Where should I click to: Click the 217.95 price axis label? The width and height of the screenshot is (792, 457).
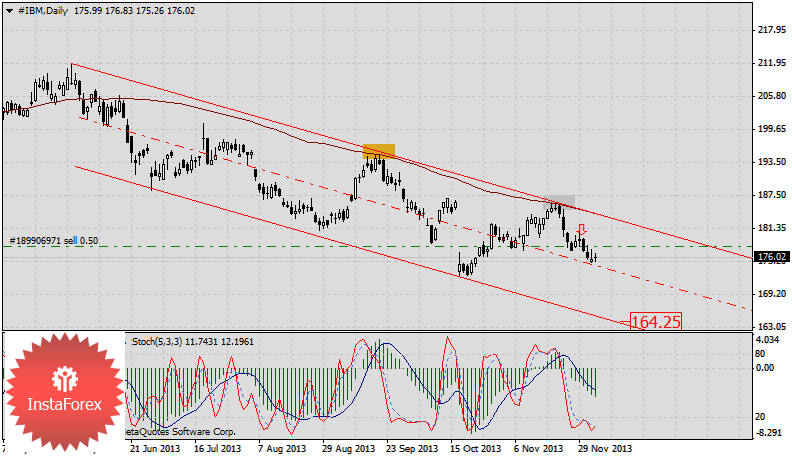click(770, 30)
